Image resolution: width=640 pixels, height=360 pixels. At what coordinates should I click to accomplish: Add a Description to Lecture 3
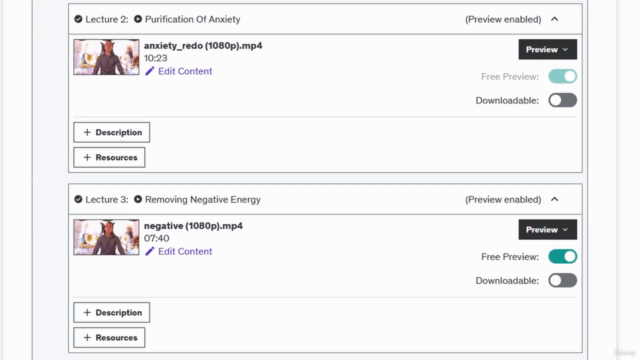click(x=111, y=313)
